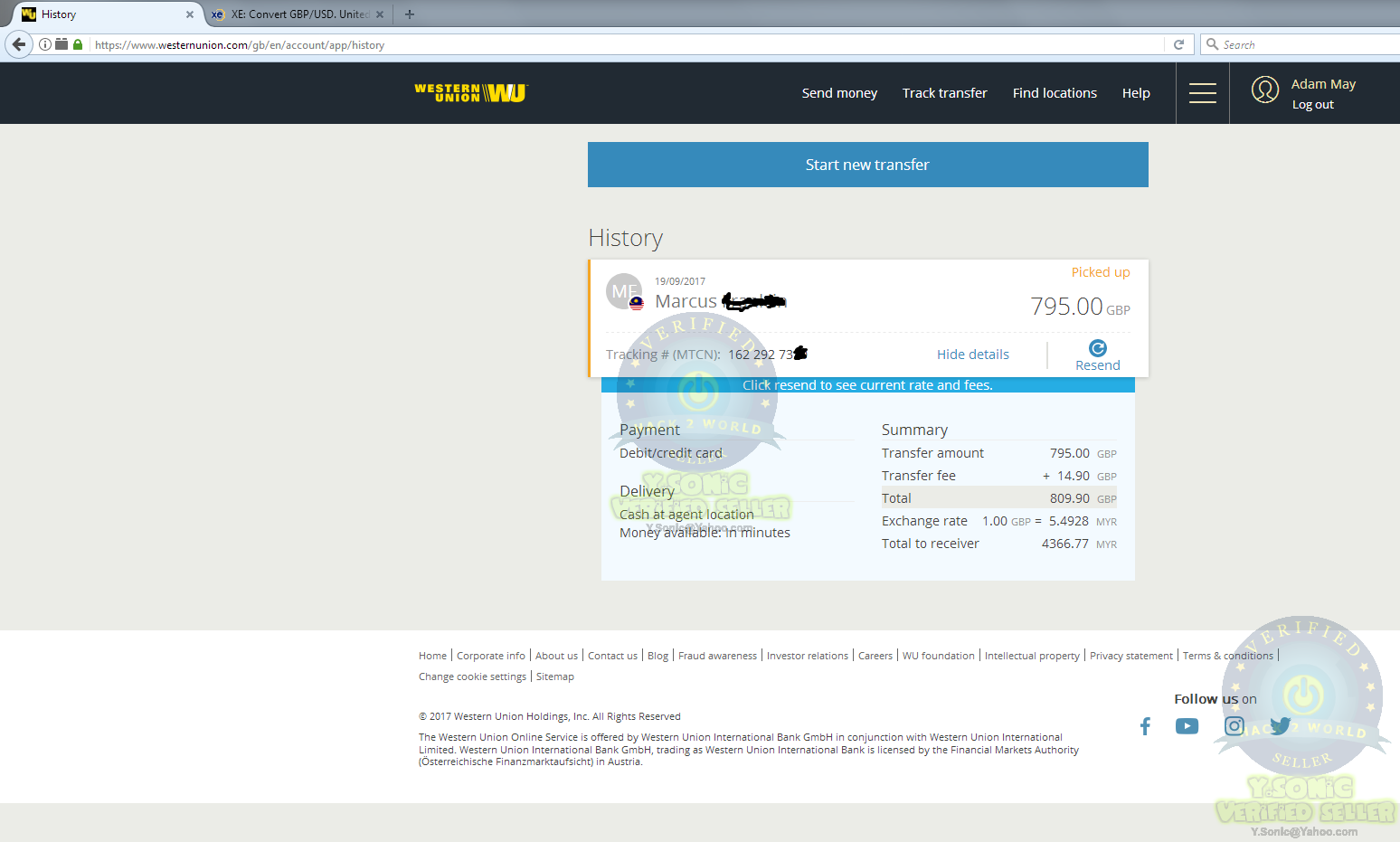
Task: Open the About us footer link
Action: (556, 656)
